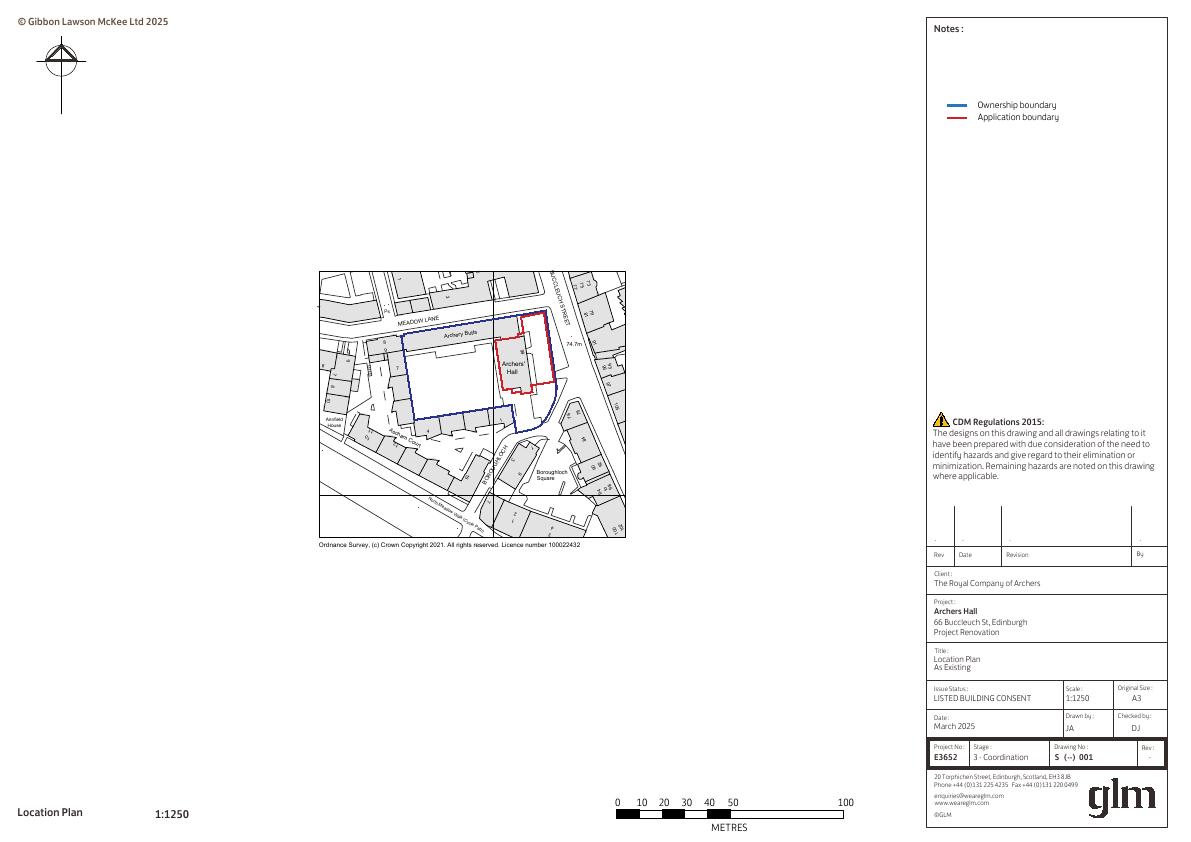Click the '1:1250' scale beside the bottom label

172,815
